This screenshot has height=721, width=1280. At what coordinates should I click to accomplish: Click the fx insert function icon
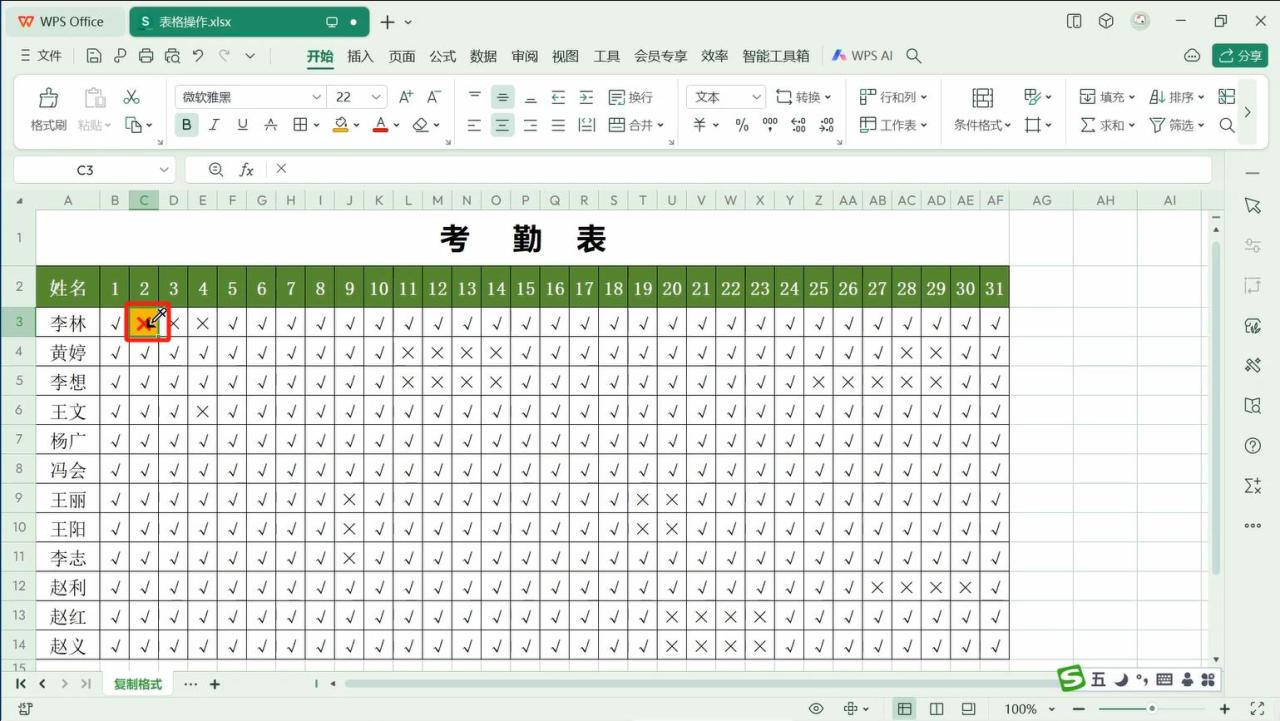click(247, 170)
